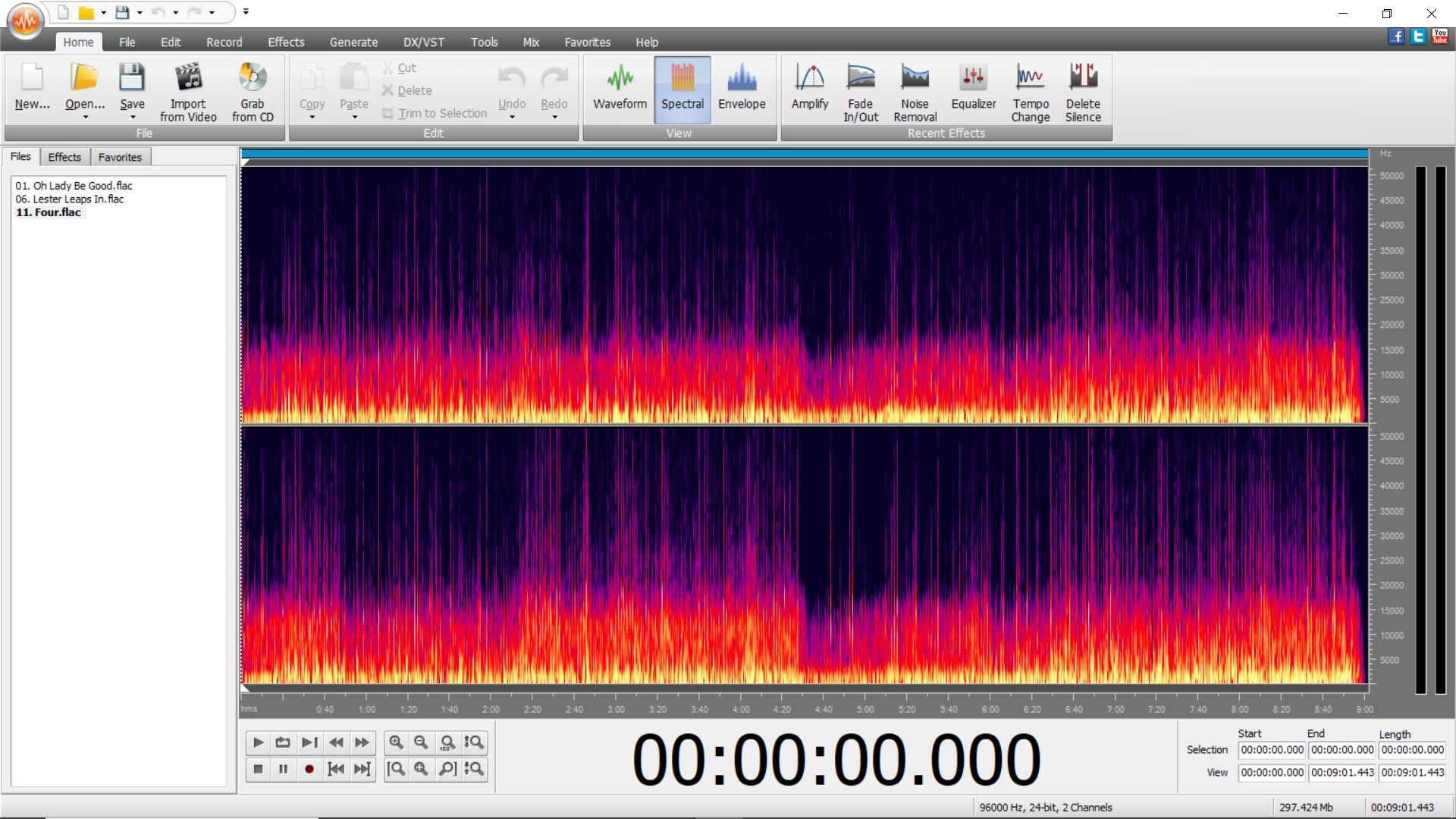Select 01. Oh Lady Be Good.flac
This screenshot has height=819, width=1456.
click(x=74, y=186)
